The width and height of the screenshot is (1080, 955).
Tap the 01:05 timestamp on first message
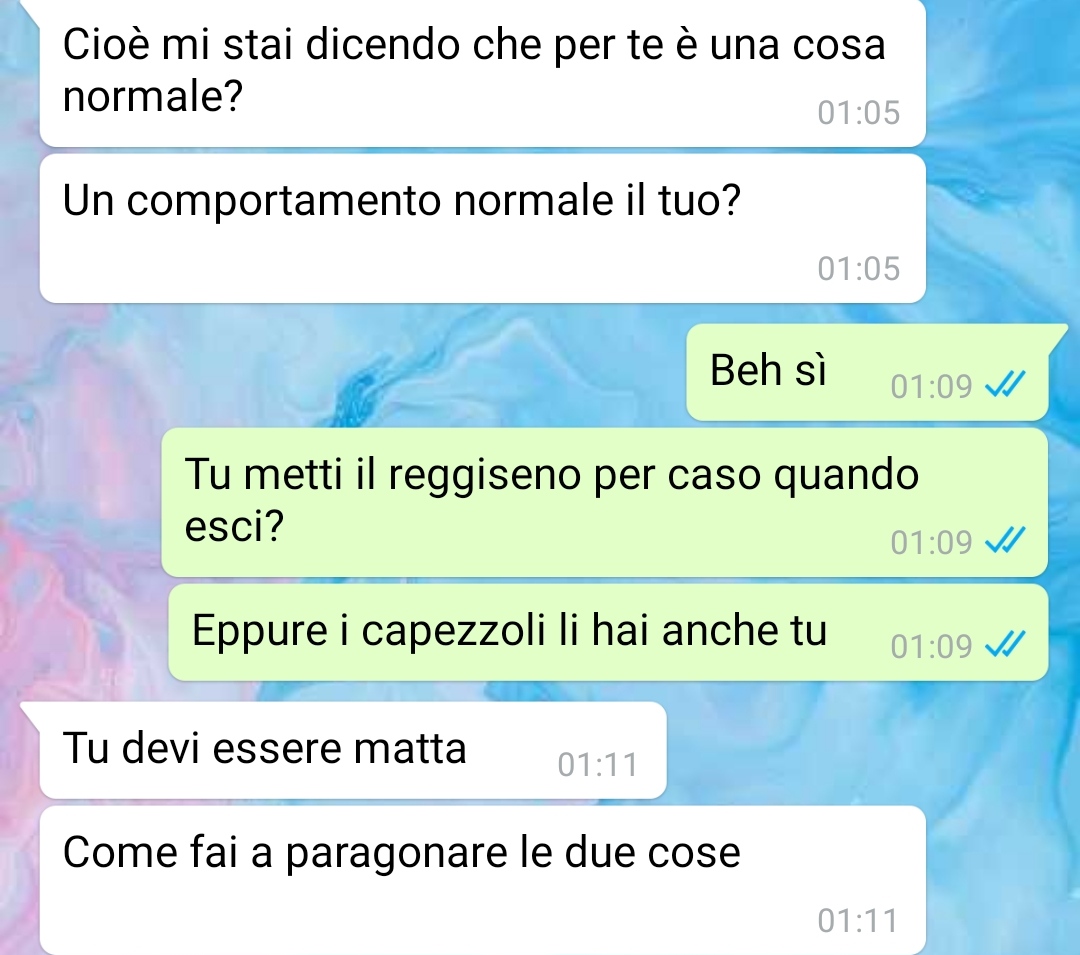point(858,113)
